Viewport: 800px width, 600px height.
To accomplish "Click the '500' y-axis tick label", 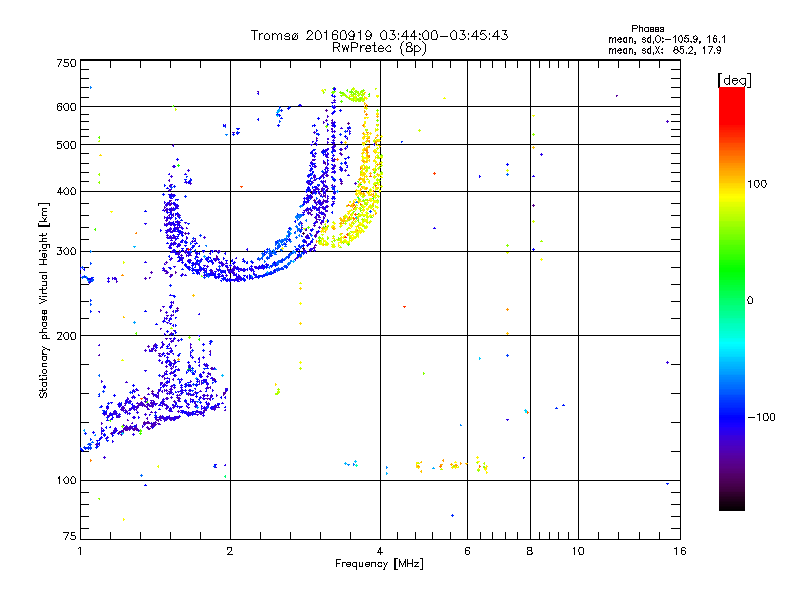I will 66,145.
